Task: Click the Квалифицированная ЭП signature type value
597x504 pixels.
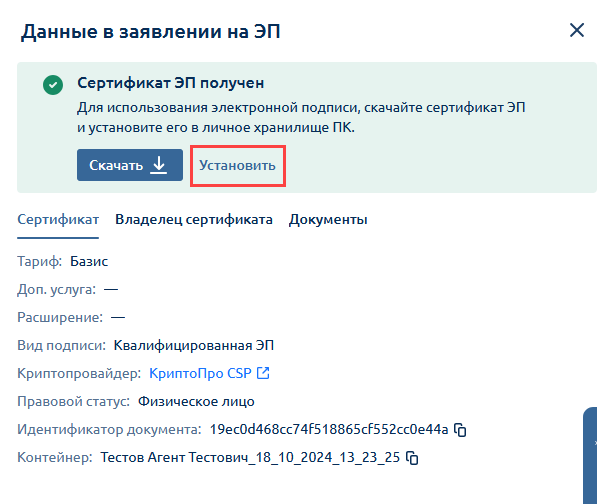Action: coord(194,345)
